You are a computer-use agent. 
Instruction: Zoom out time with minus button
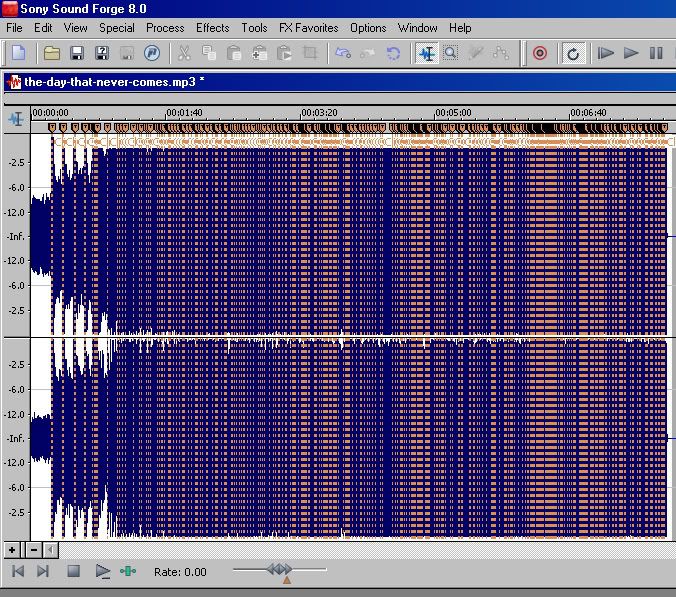click(x=34, y=550)
